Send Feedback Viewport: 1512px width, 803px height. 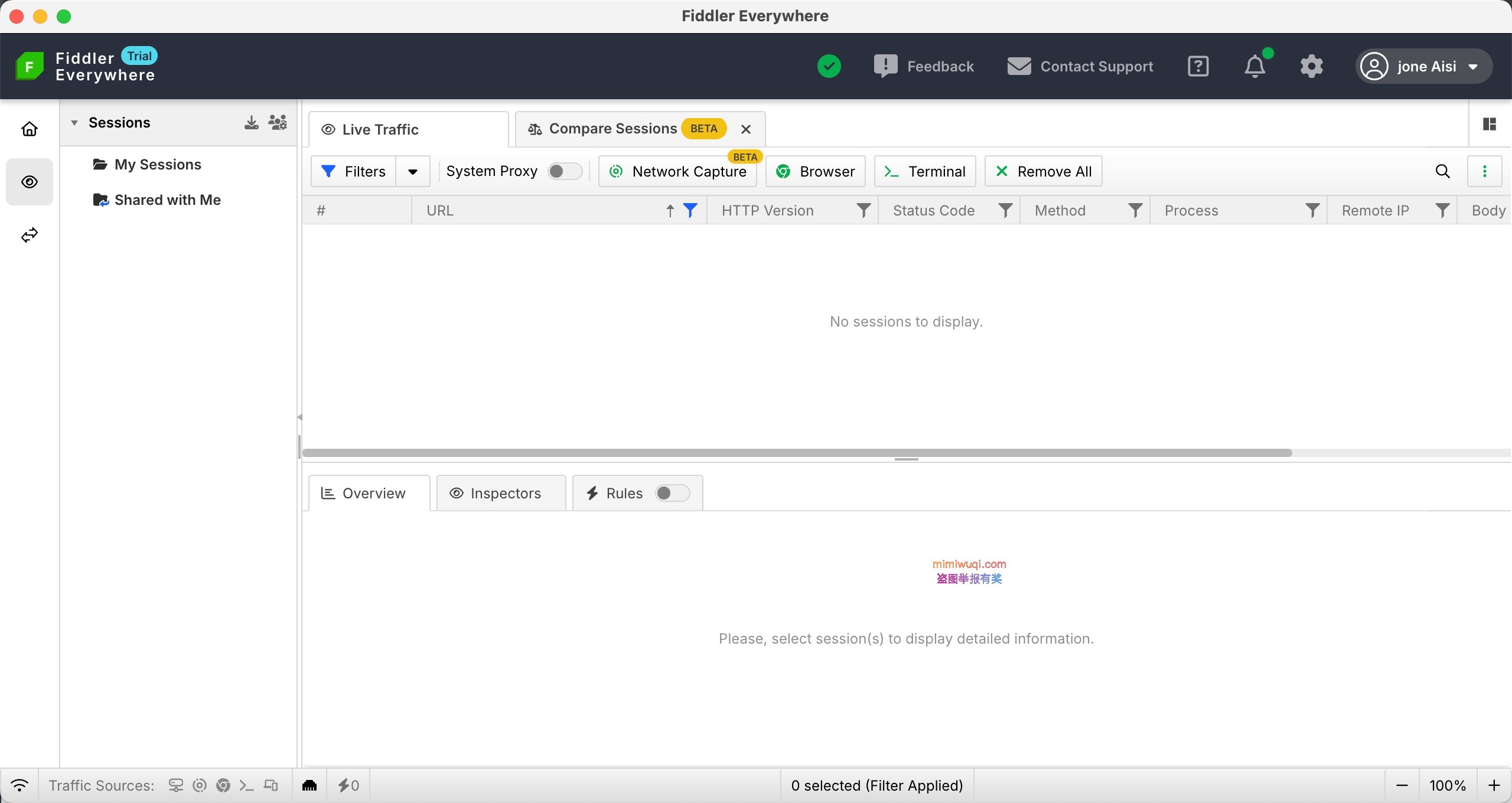tap(924, 66)
